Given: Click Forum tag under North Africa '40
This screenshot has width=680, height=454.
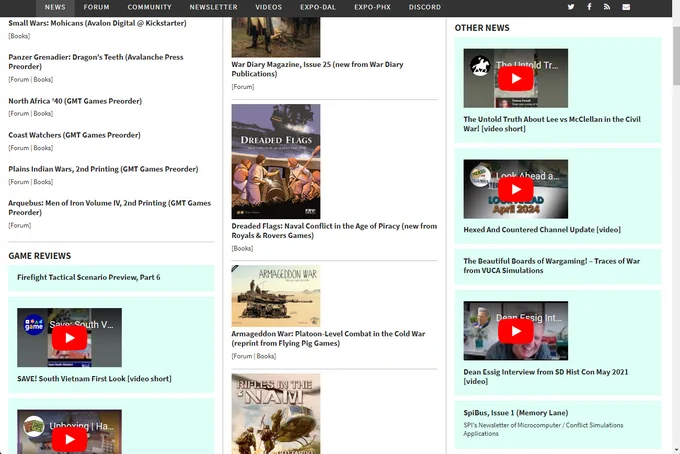Looking at the screenshot, I should pos(20,114).
